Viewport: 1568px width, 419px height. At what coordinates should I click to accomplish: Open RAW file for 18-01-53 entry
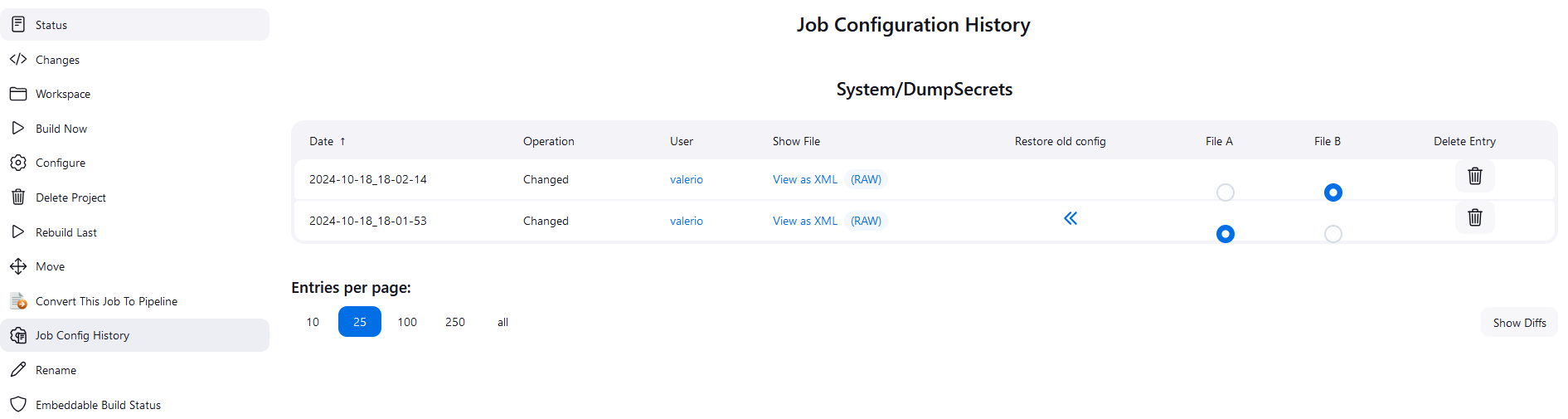pos(867,221)
